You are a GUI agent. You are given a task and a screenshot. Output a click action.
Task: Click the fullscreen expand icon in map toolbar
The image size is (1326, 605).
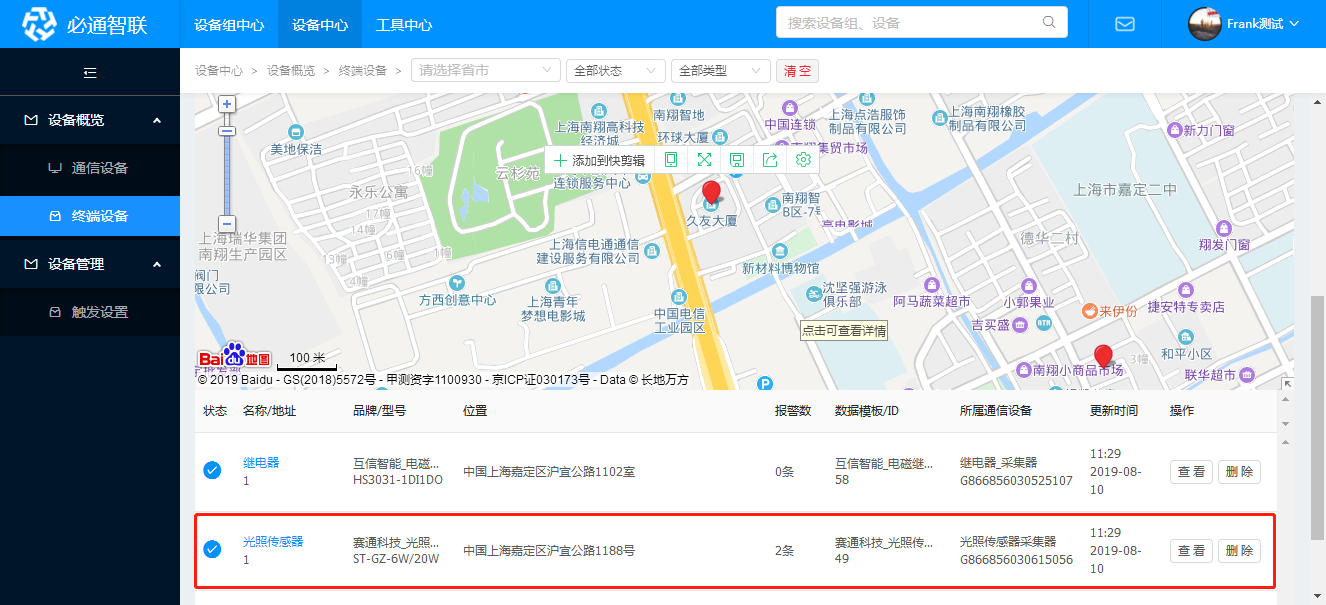704,160
